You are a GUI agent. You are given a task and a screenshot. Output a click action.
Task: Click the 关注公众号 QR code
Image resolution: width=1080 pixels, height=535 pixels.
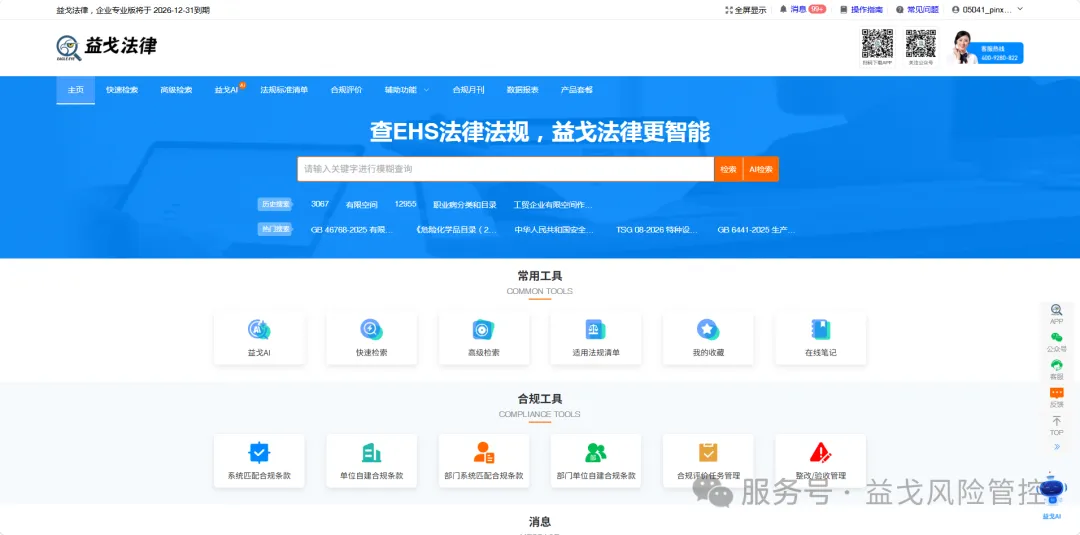point(920,43)
